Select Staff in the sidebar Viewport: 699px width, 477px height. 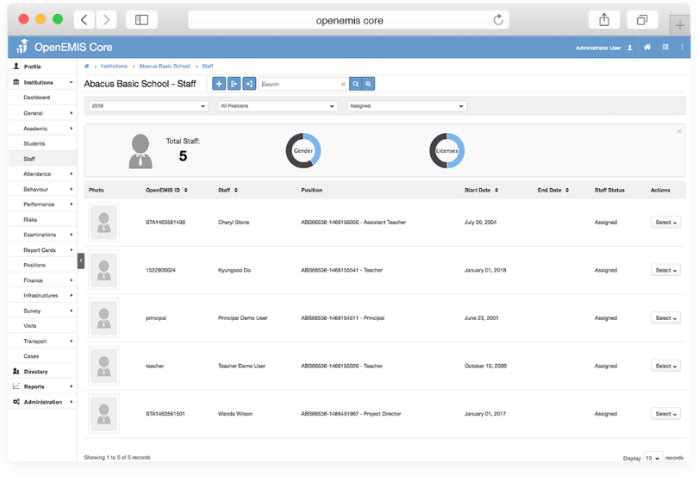point(43,159)
